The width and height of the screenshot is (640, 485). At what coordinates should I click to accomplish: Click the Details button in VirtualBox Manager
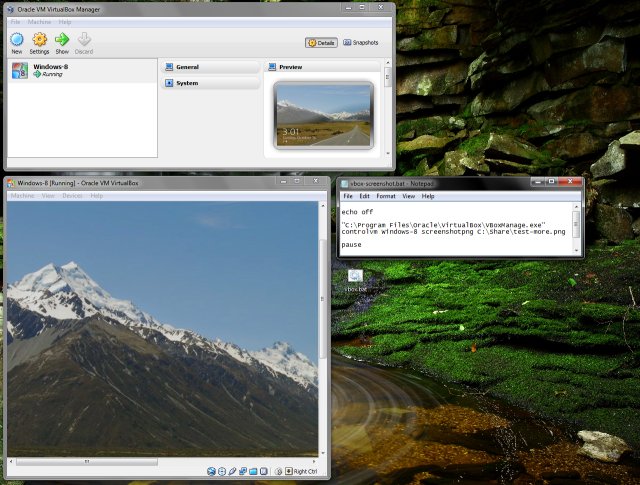click(x=321, y=43)
